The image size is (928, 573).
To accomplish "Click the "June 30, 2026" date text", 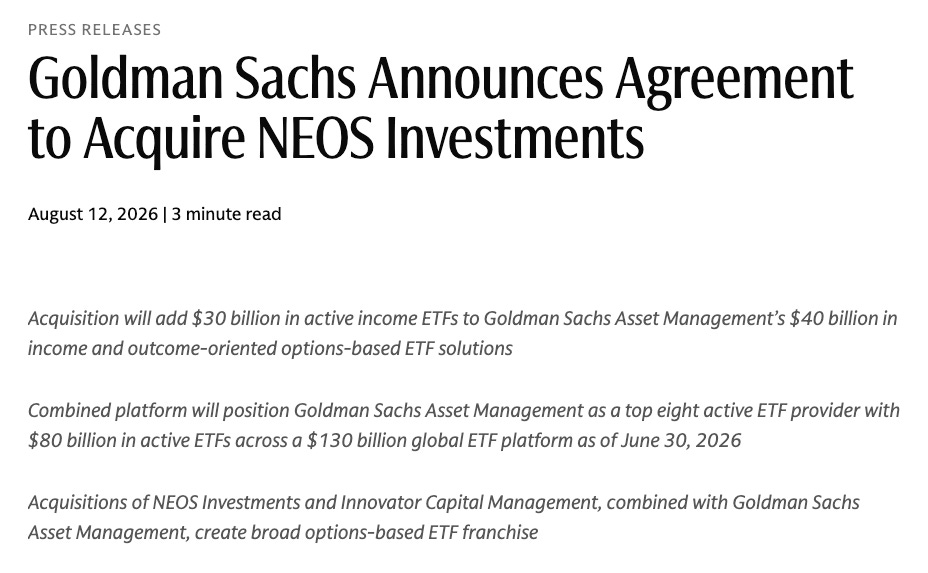I will pyautogui.click(x=681, y=440).
